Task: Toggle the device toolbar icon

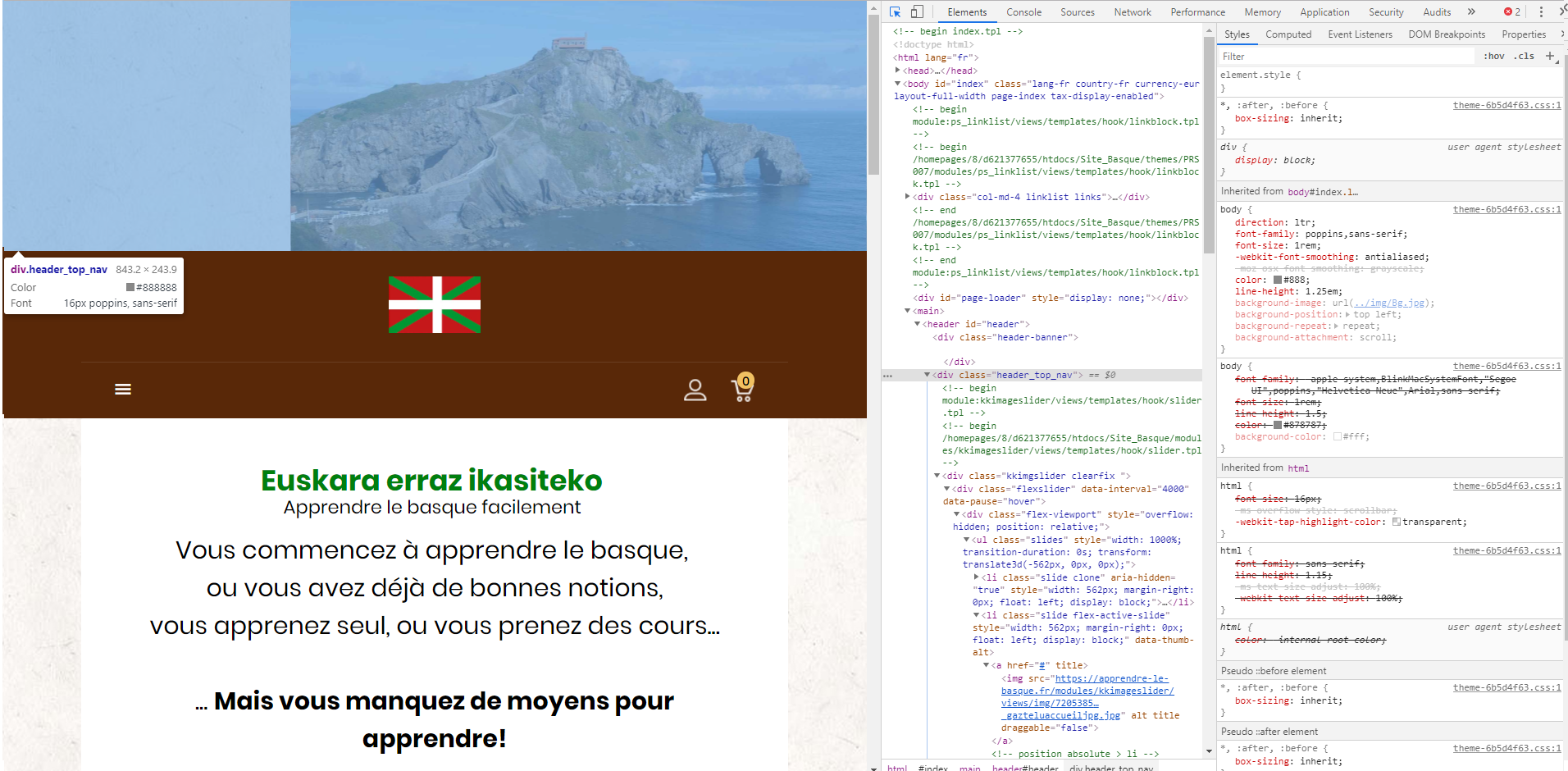Action: coord(917,12)
